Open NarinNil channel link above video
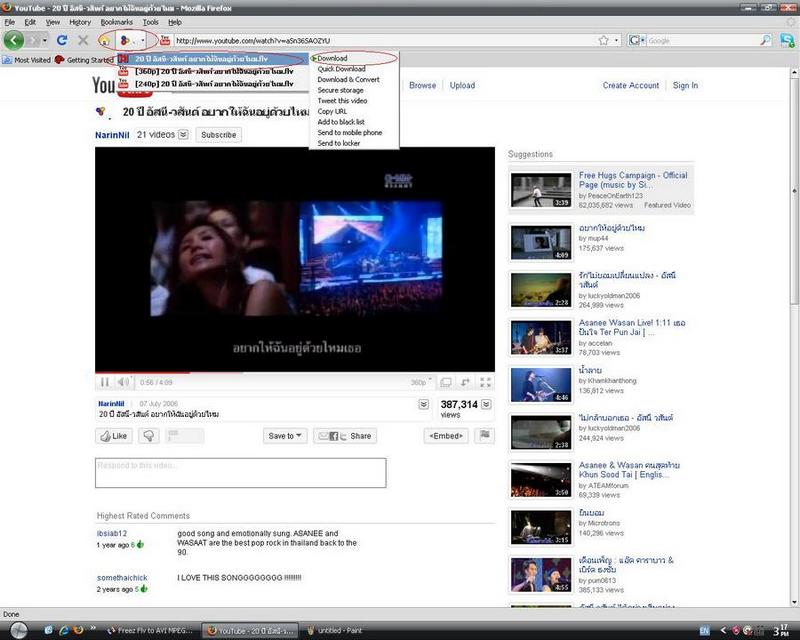Screen dimensions: 800x640 pyautogui.click(x=112, y=135)
